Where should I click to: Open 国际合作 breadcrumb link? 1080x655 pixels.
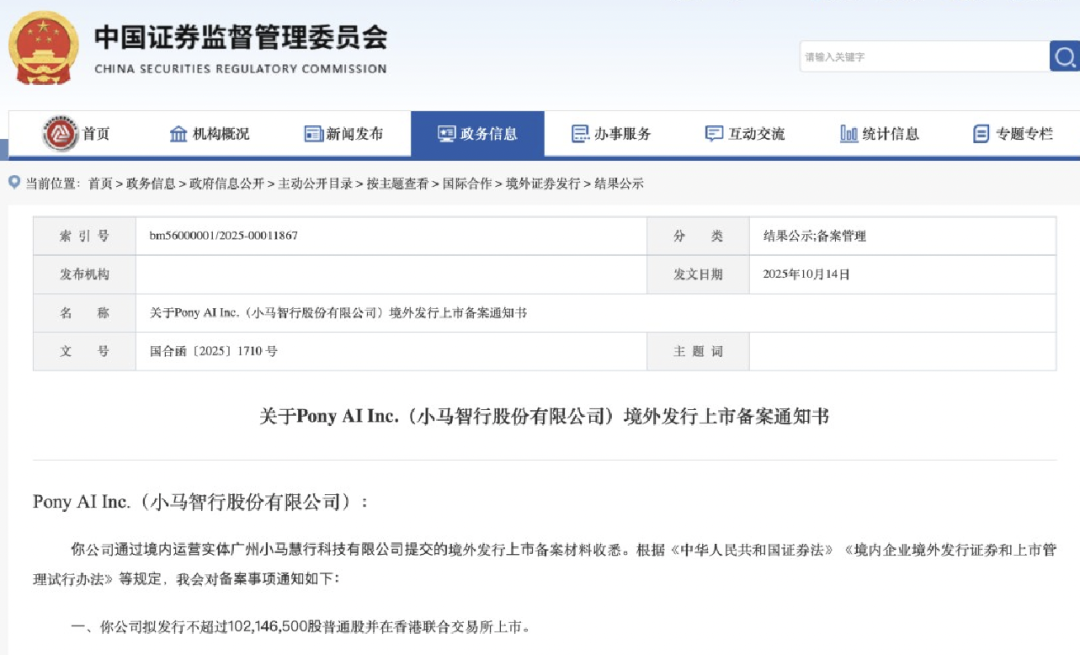coord(467,183)
